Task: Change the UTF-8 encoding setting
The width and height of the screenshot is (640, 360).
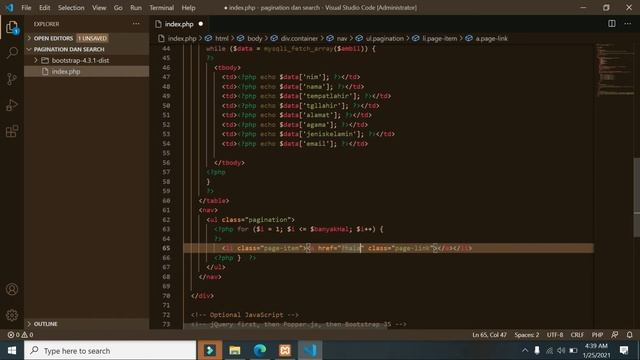Action: (555, 335)
